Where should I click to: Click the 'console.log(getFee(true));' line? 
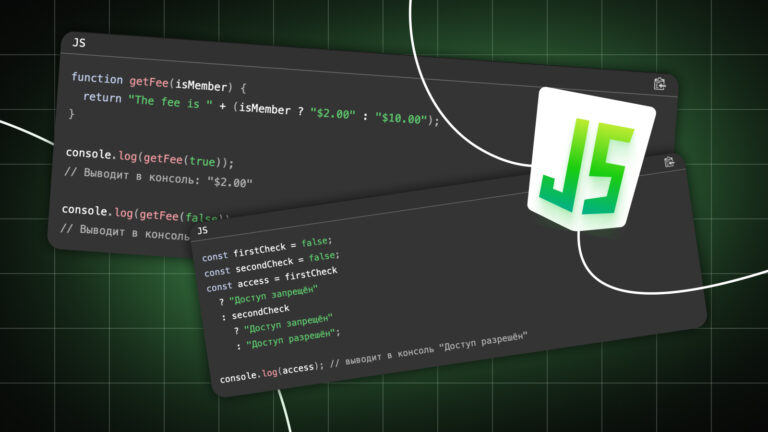150,157
